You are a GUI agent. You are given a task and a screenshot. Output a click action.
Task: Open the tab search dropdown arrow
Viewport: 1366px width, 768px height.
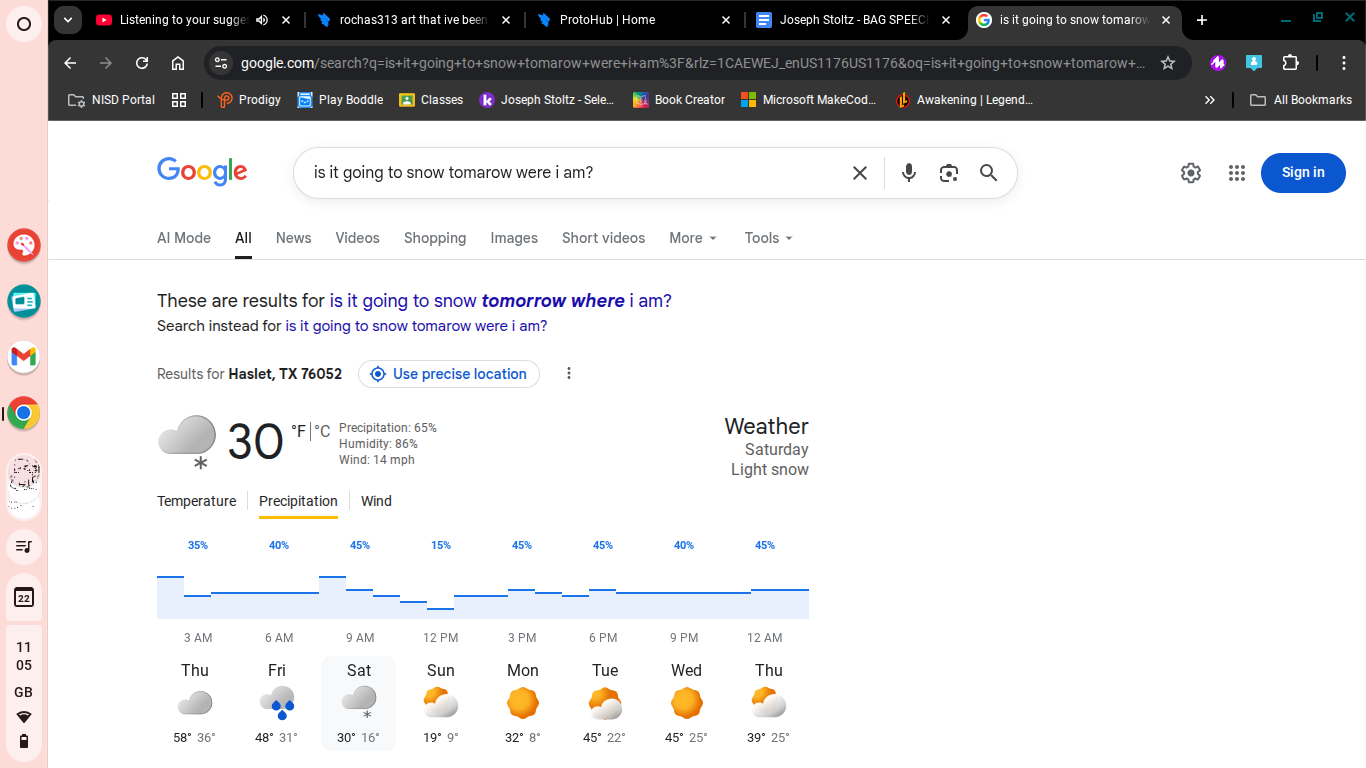[68, 20]
